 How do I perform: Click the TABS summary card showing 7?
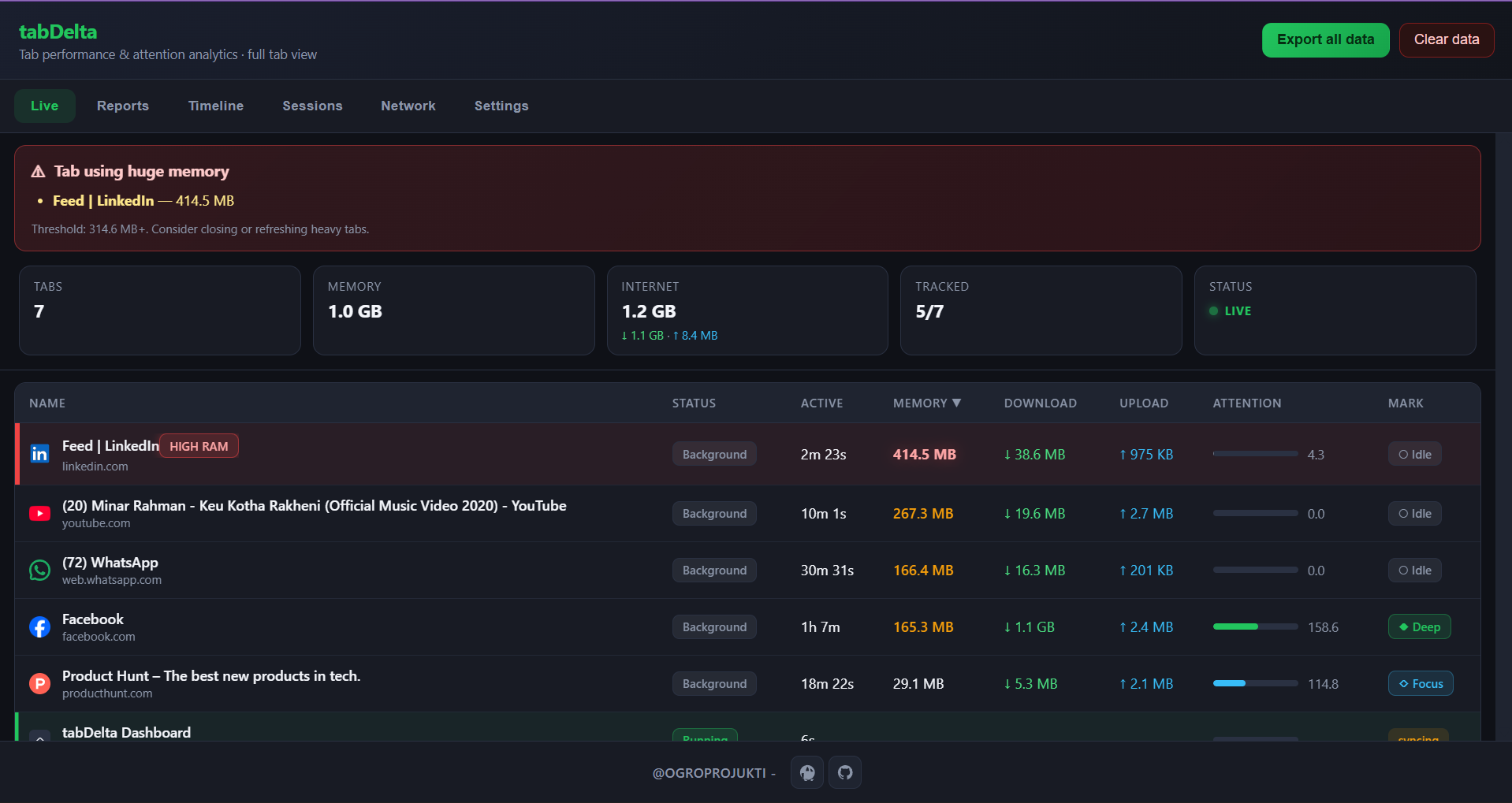[160, 310]
